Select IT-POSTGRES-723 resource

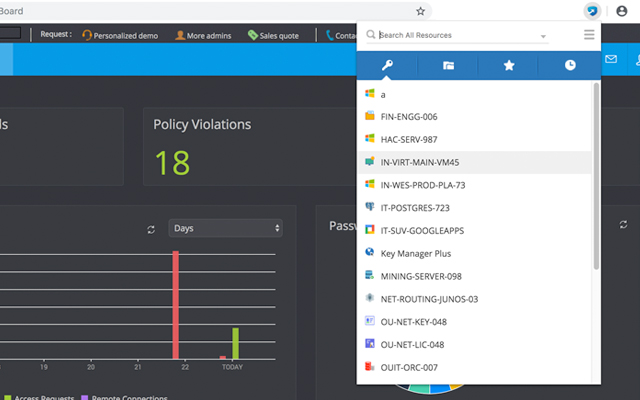click(x=474, y=208)
